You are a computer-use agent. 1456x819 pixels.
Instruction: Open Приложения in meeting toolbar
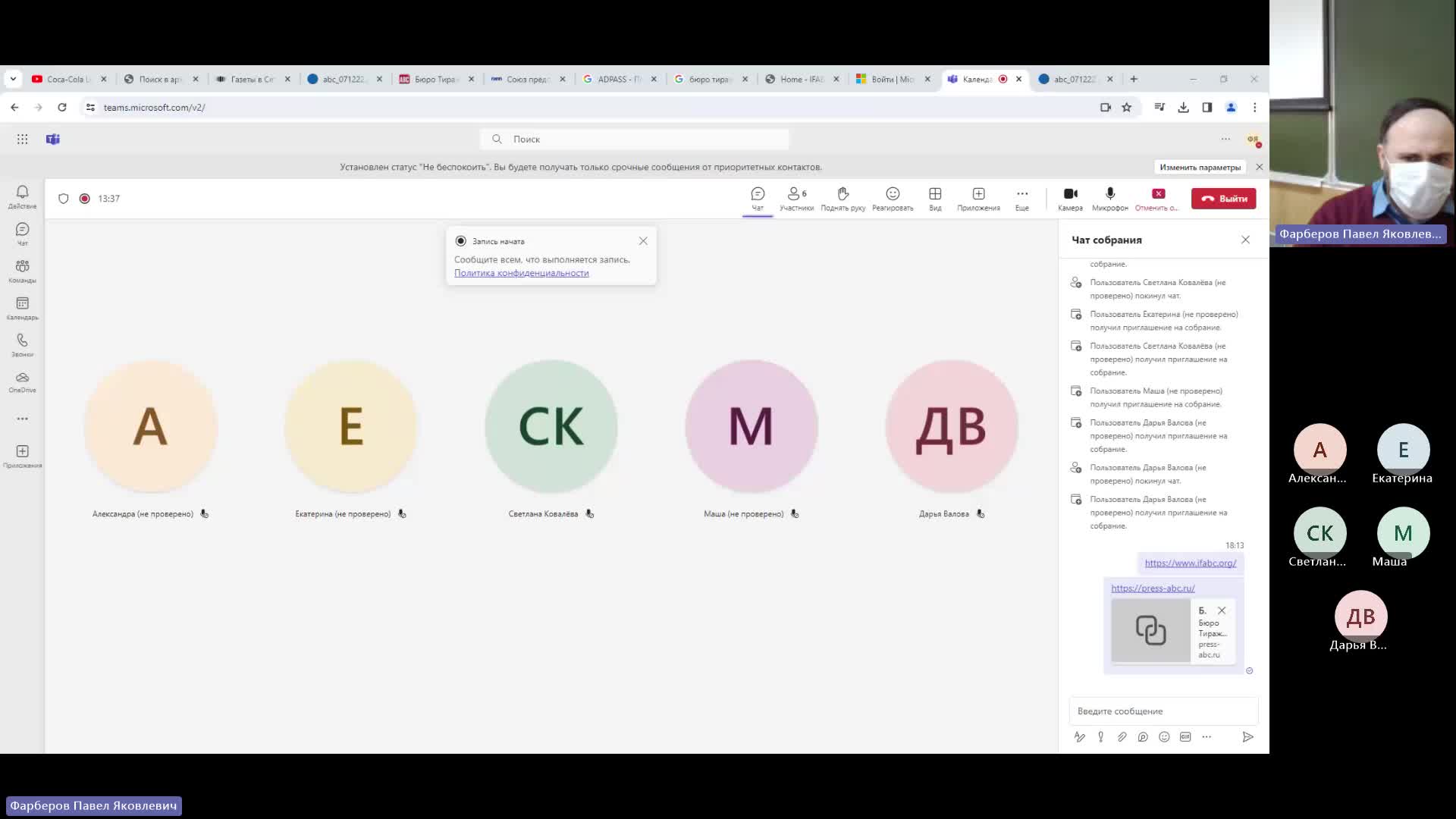point(978,199)
